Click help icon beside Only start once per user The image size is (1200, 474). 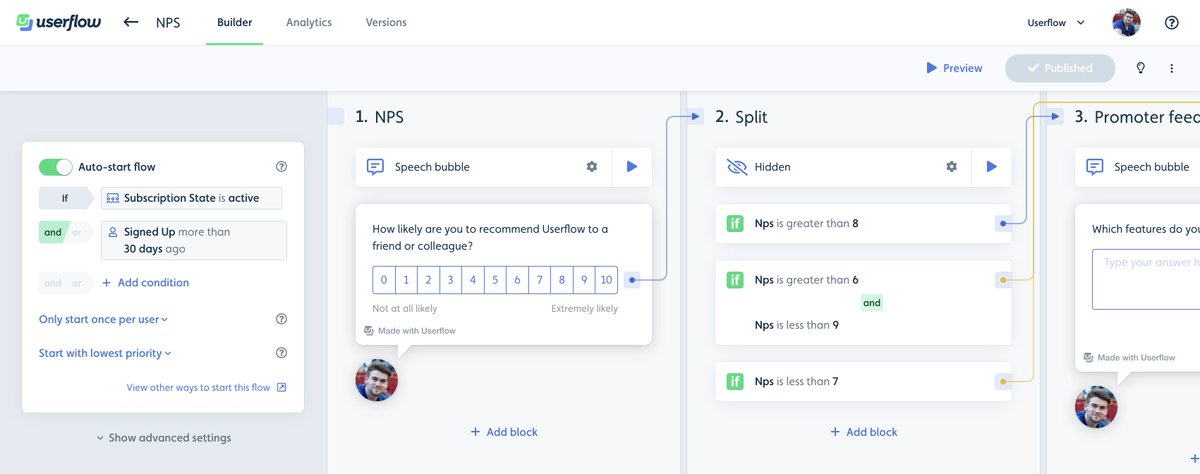point(281,319)
